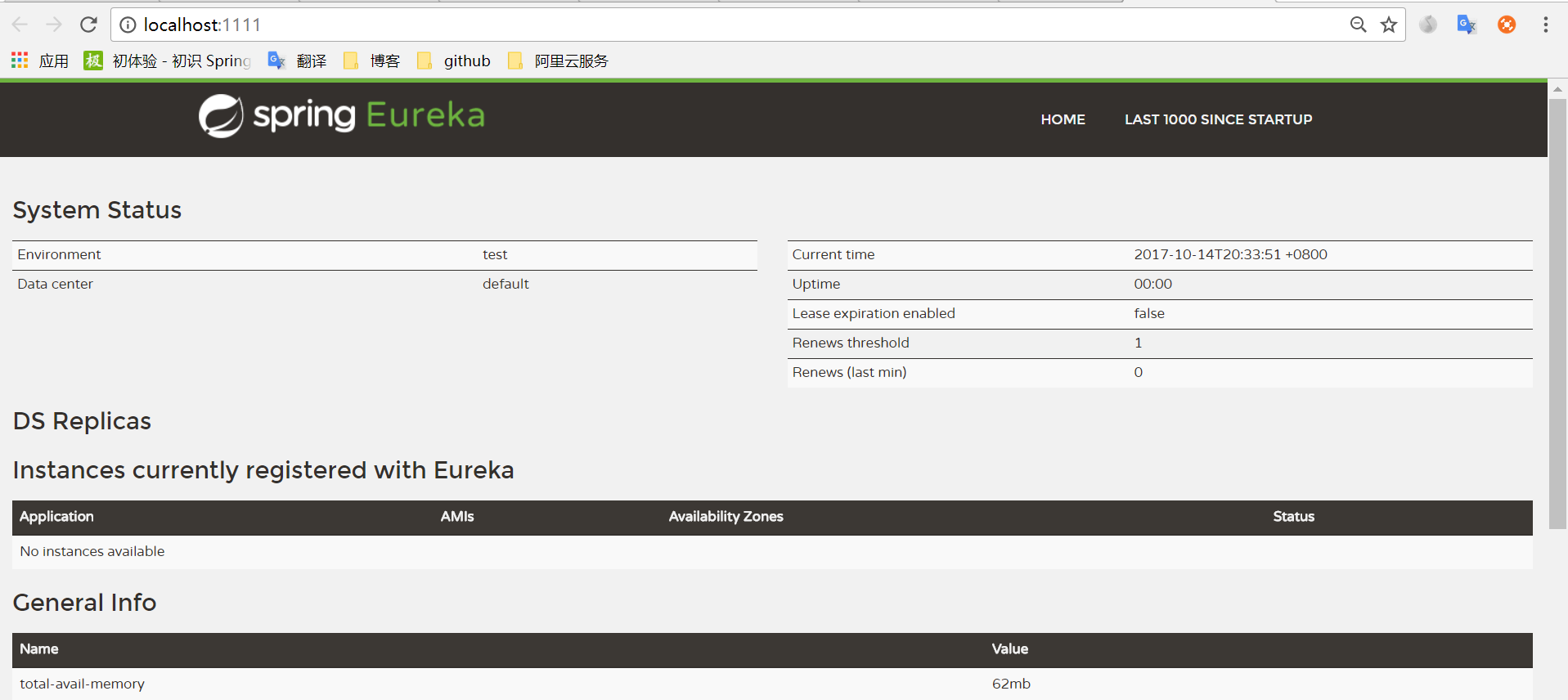This screenshot has height=700, width=1568.
Task: Reload the page with refresh icon
Action: tap(88, 25)
